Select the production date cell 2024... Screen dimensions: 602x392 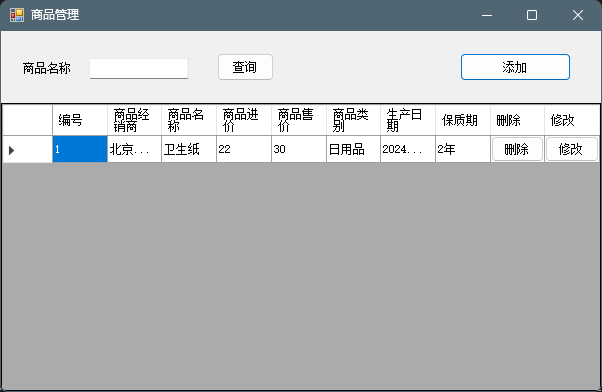coord(408,149)
